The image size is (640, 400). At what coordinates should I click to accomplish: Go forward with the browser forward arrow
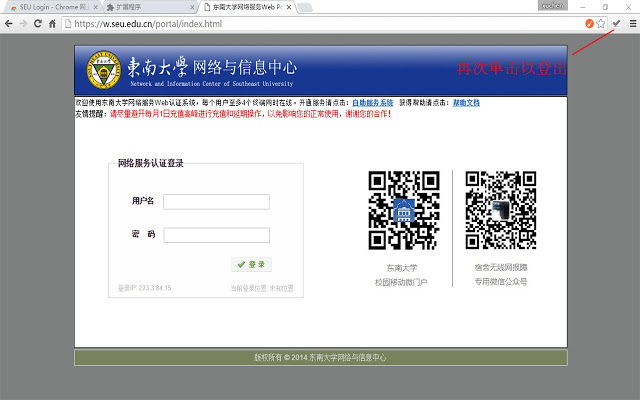23,24
